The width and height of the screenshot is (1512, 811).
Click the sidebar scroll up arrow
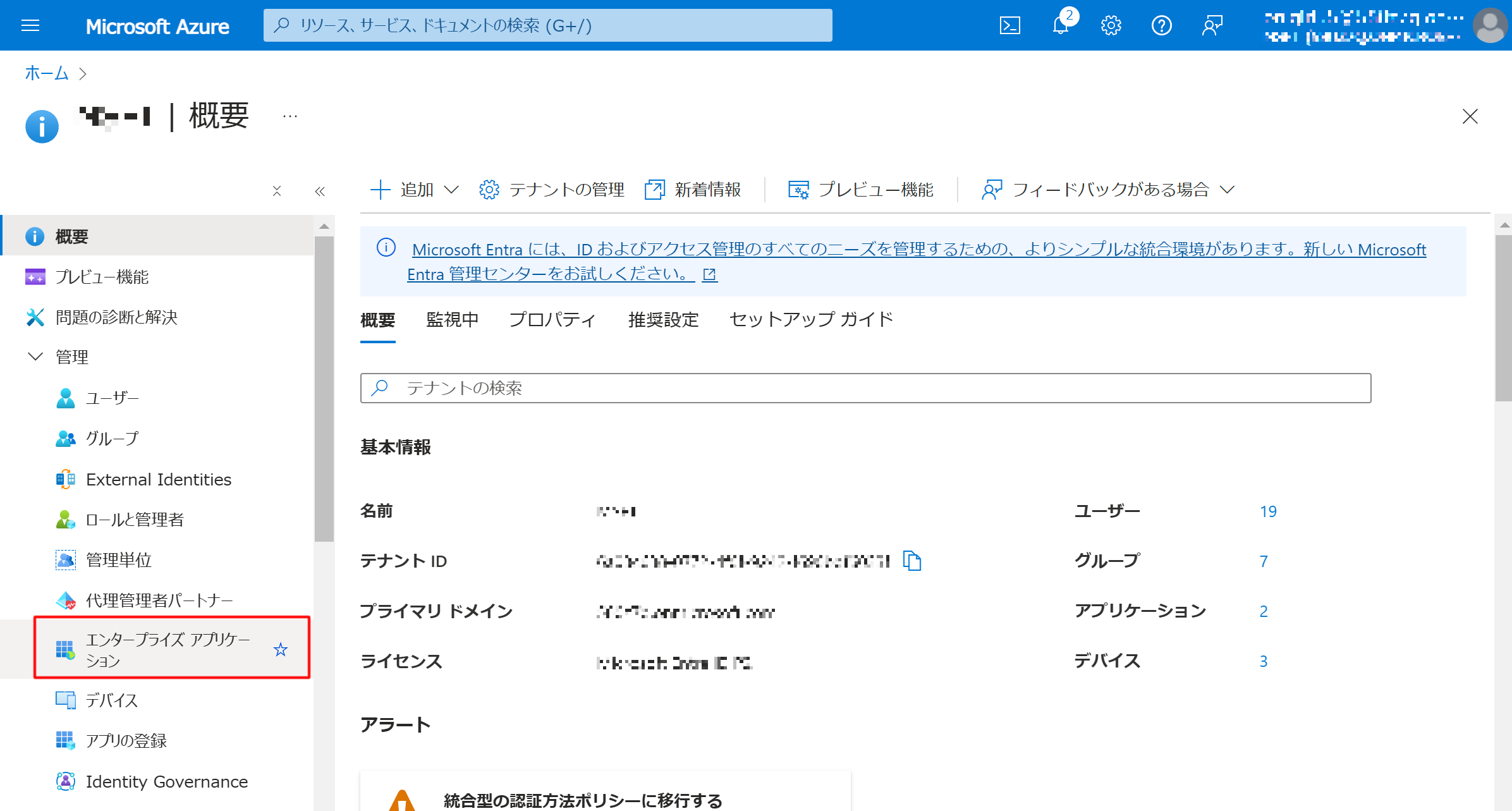(x=324, y=226)
